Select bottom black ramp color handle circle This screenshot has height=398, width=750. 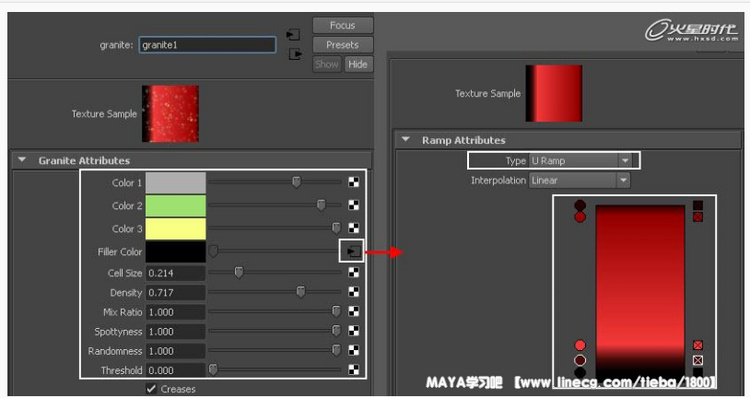(x=580, y=373)
